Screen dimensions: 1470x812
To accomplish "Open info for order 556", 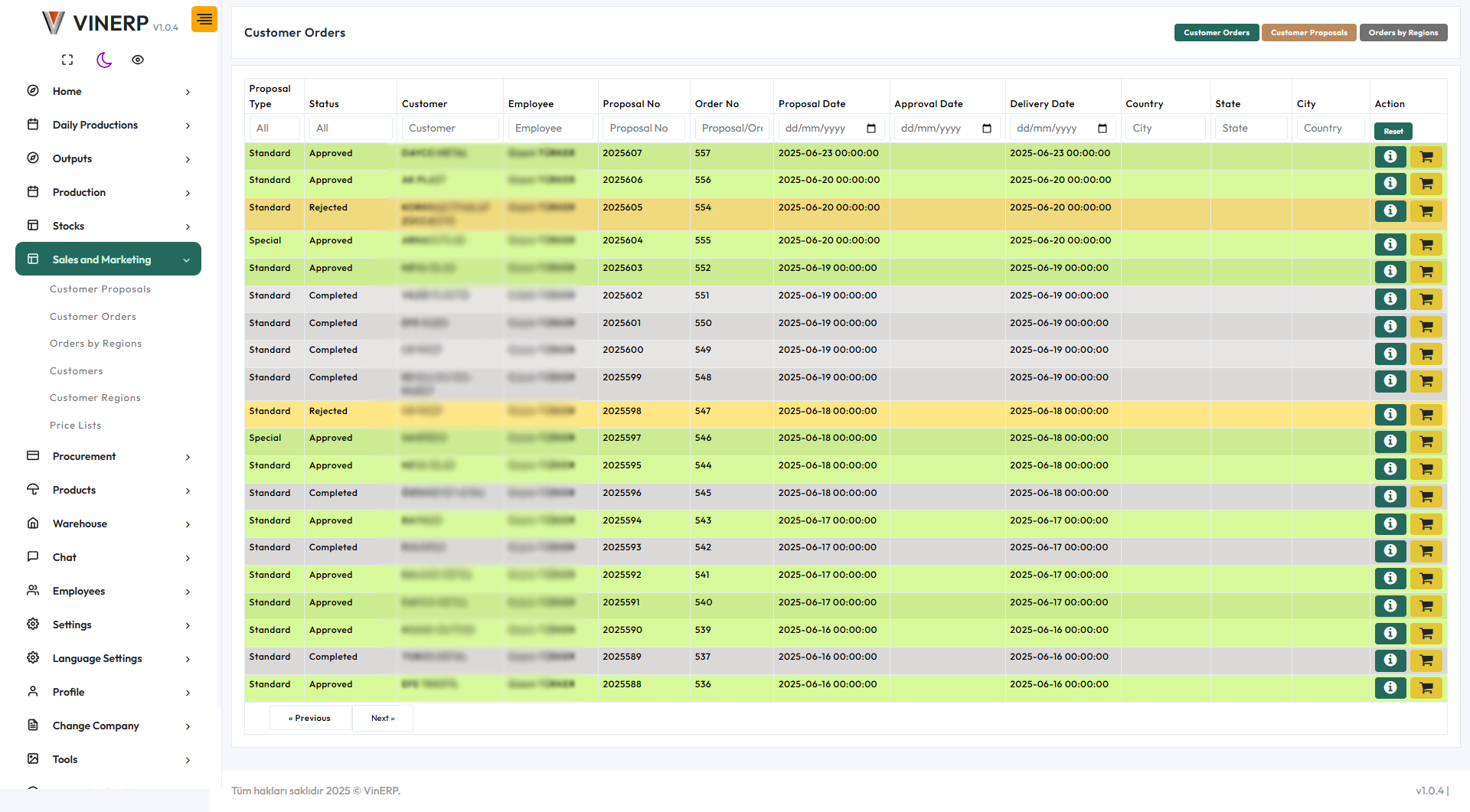I will click(1390, 184).
